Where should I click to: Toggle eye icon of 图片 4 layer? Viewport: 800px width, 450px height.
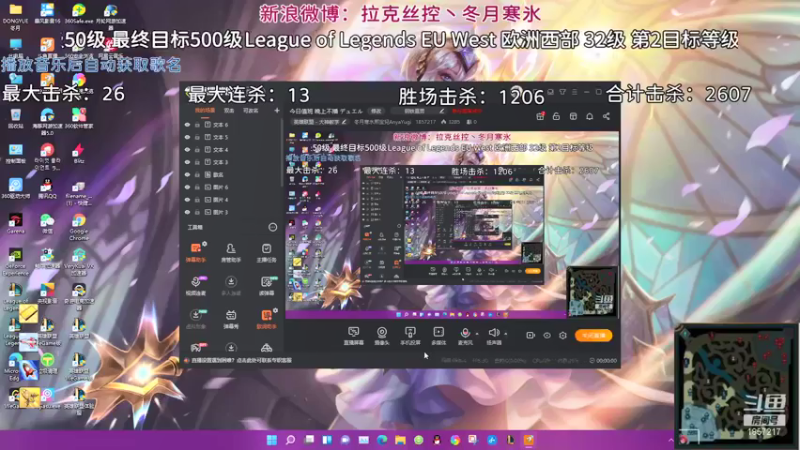(187, 199)
